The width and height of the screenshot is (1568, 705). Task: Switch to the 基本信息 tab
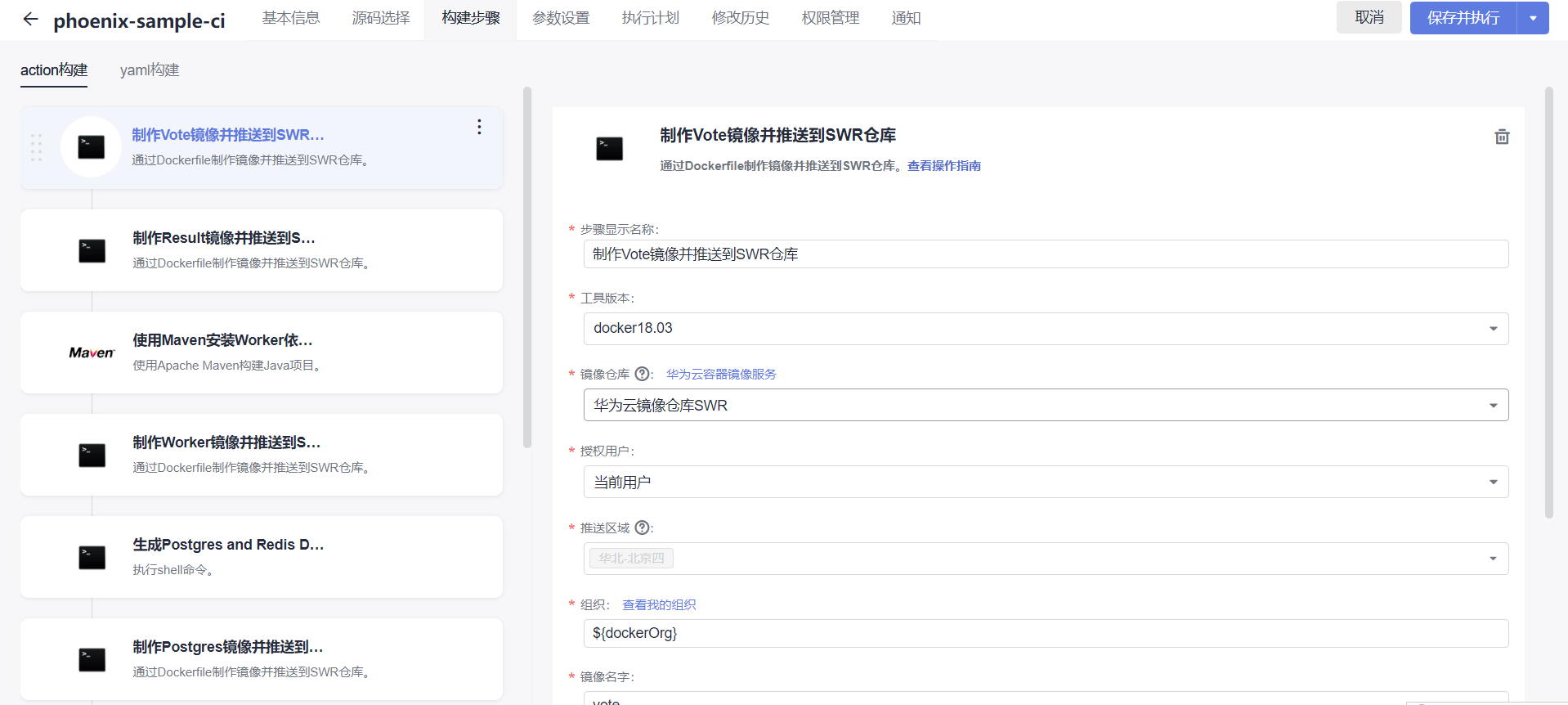(x=291, y=18)
